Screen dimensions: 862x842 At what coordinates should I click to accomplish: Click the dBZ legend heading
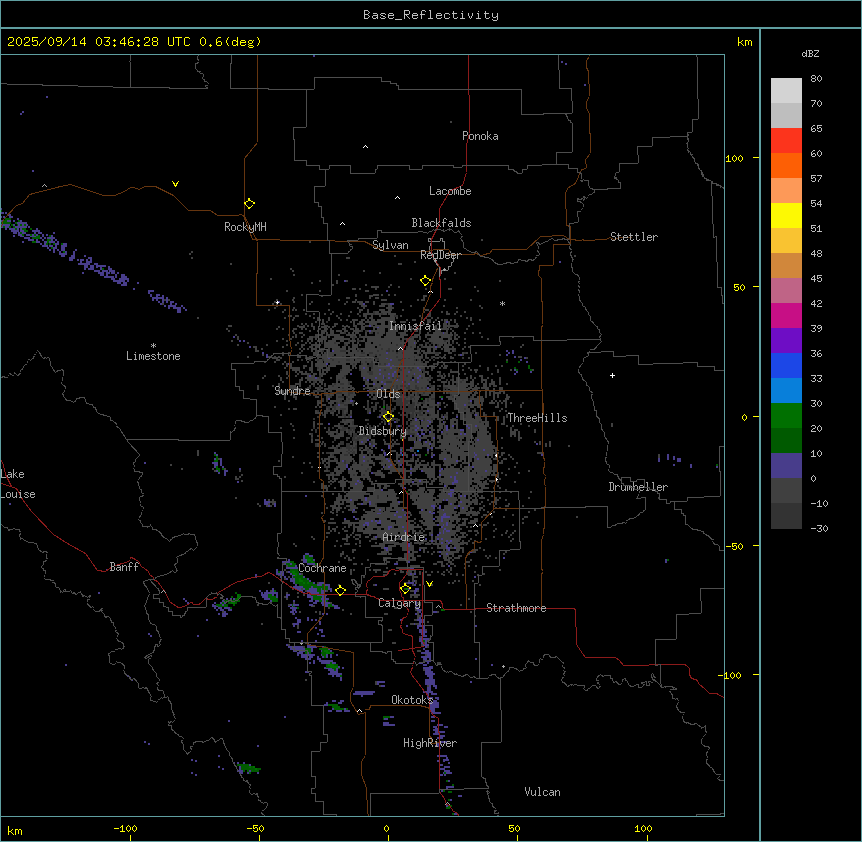810,53
